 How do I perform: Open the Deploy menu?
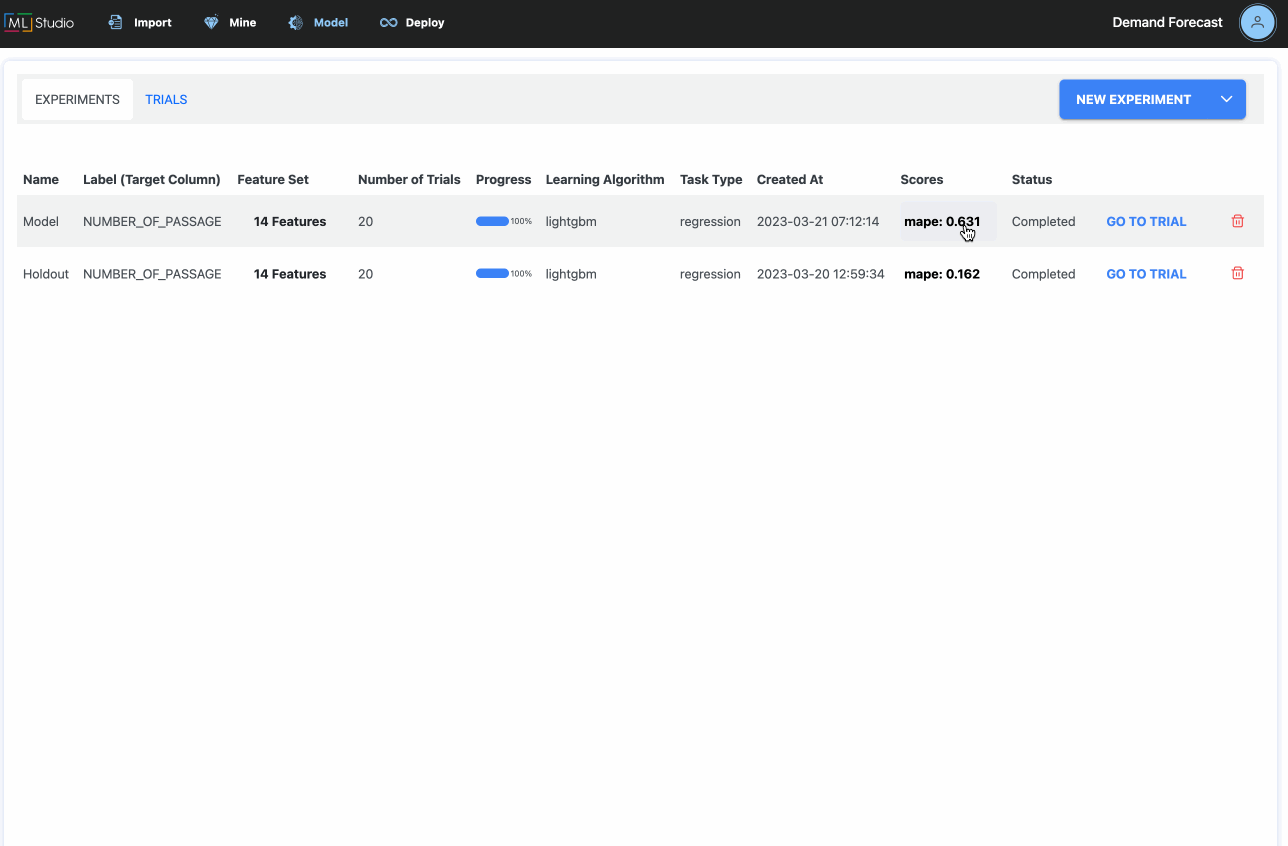[412, 22]
